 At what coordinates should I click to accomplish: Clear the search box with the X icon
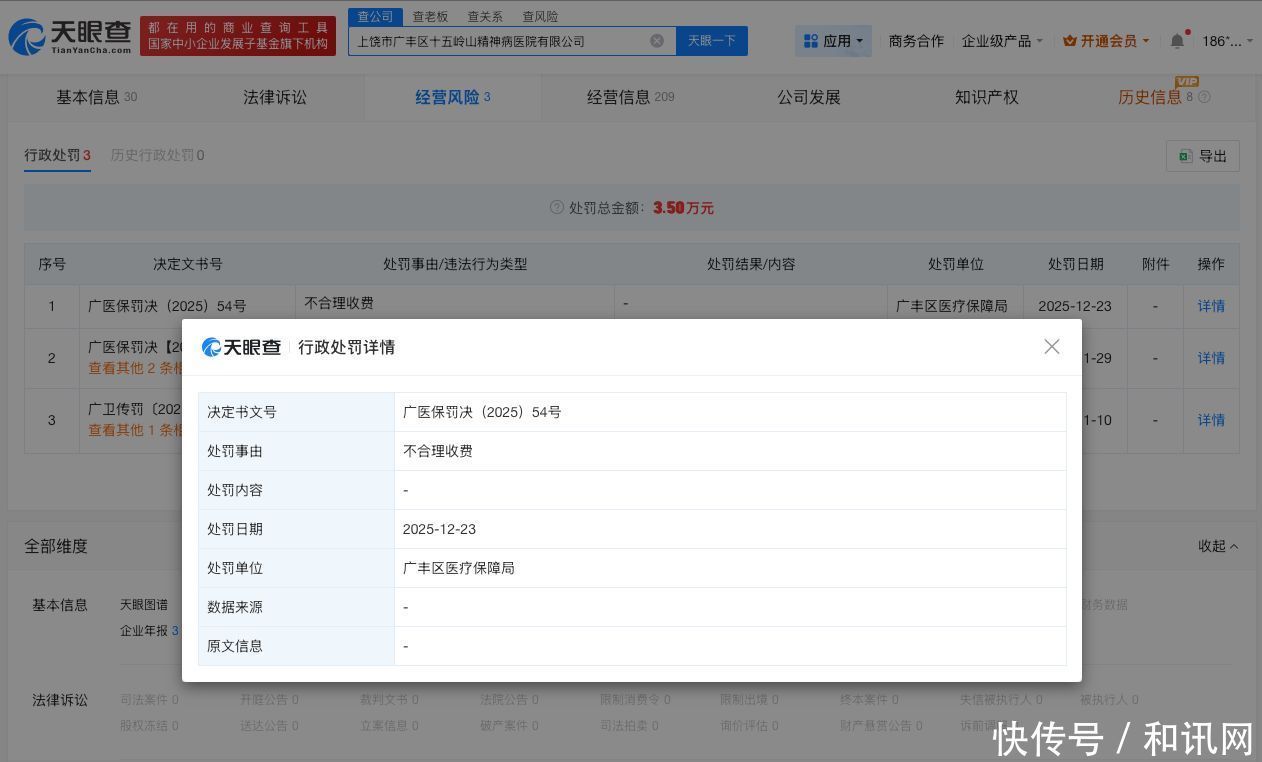click(657, 41)
